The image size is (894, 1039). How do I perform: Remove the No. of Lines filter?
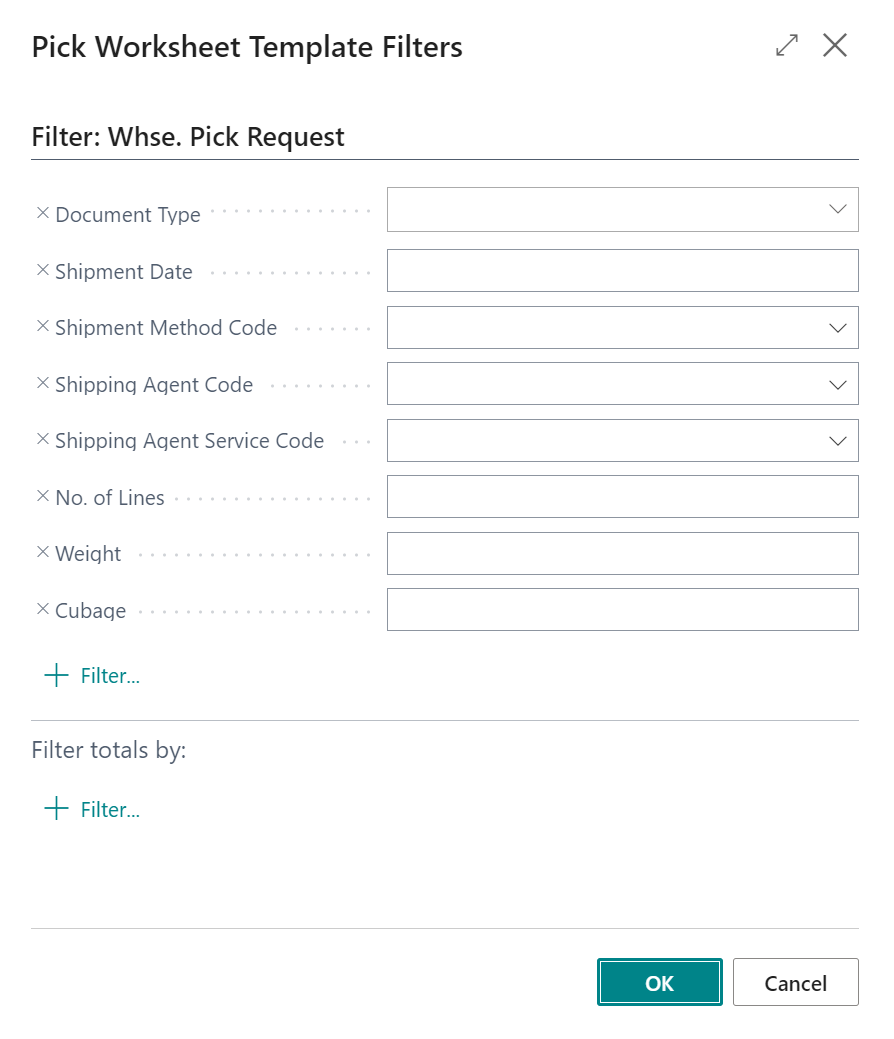tap(42, 496)
